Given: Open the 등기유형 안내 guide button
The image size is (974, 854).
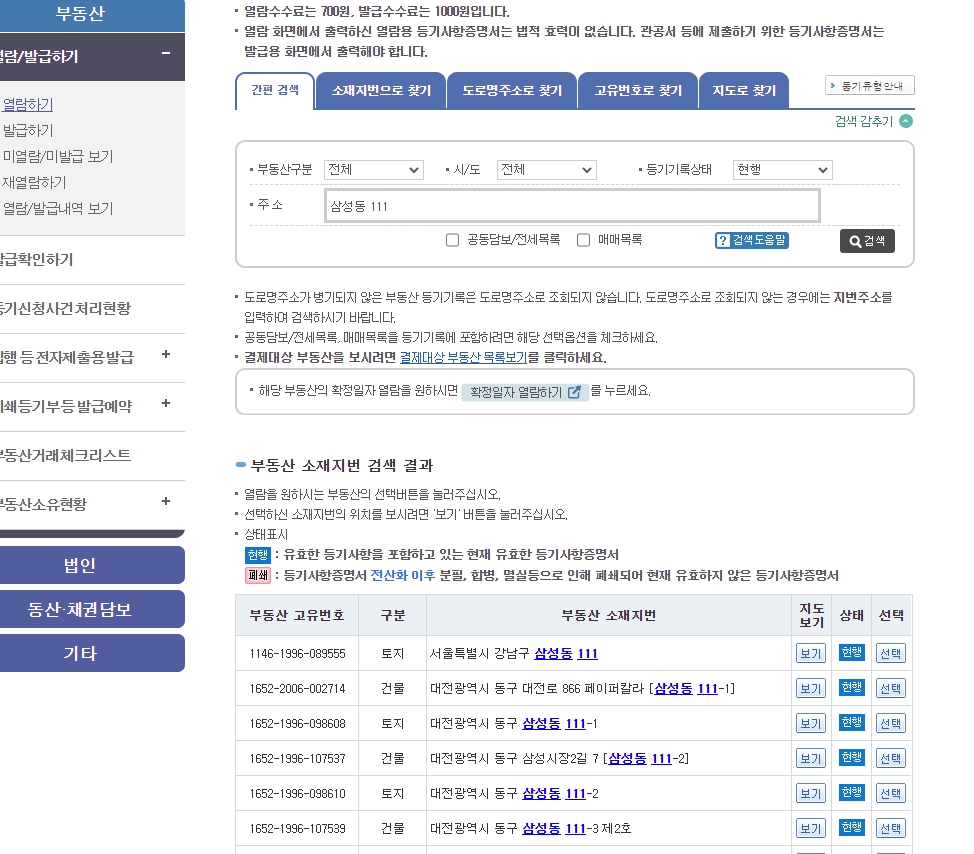Looking at the screenshot, I should (x=870, y=86).
